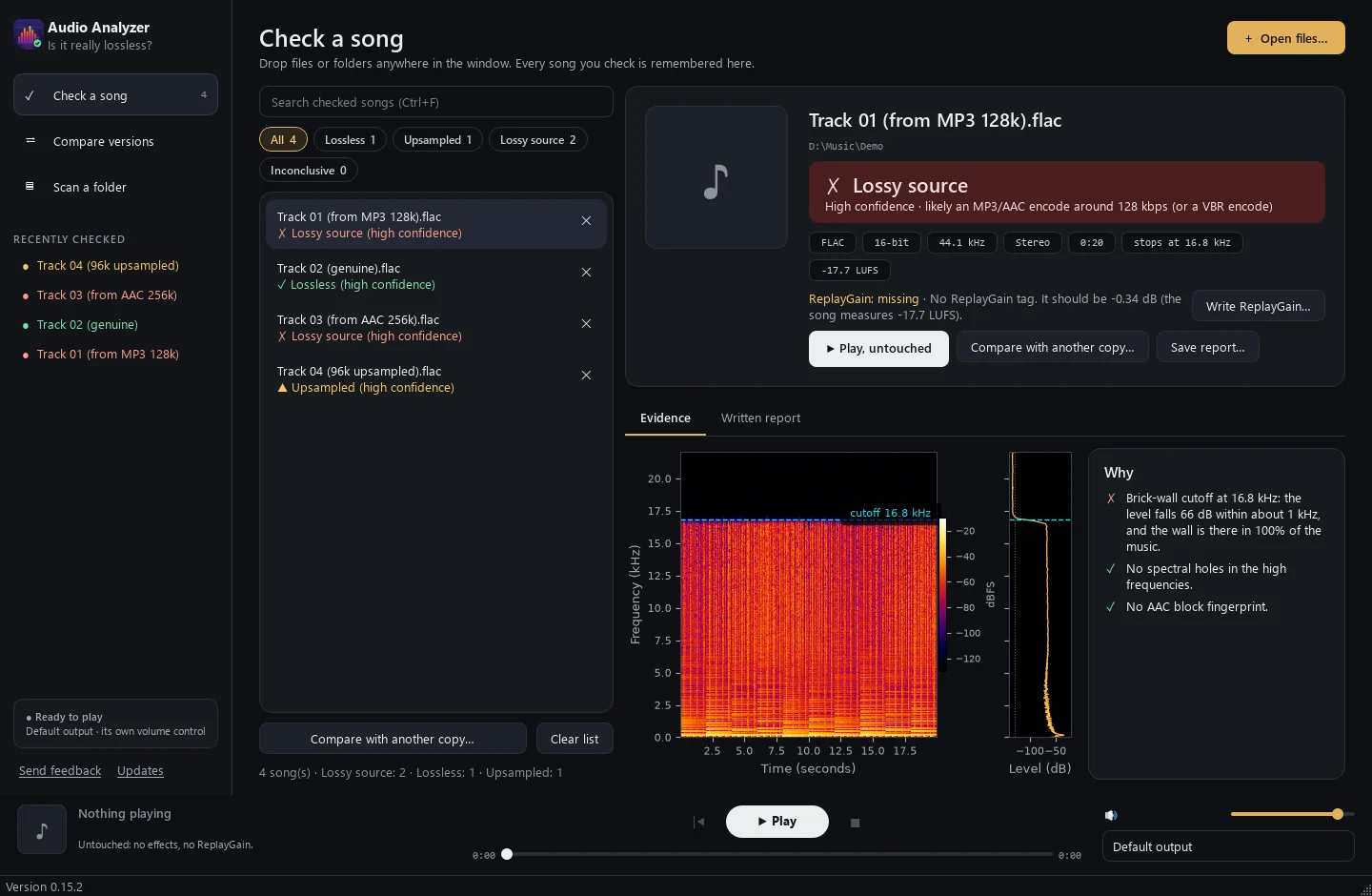Click the volume slider handle
Screen dimensions: 1372x896
(x=1338, y=814)
